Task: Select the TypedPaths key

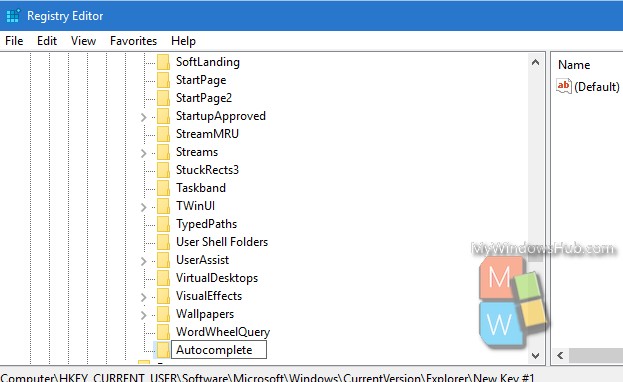Action: 206,224
